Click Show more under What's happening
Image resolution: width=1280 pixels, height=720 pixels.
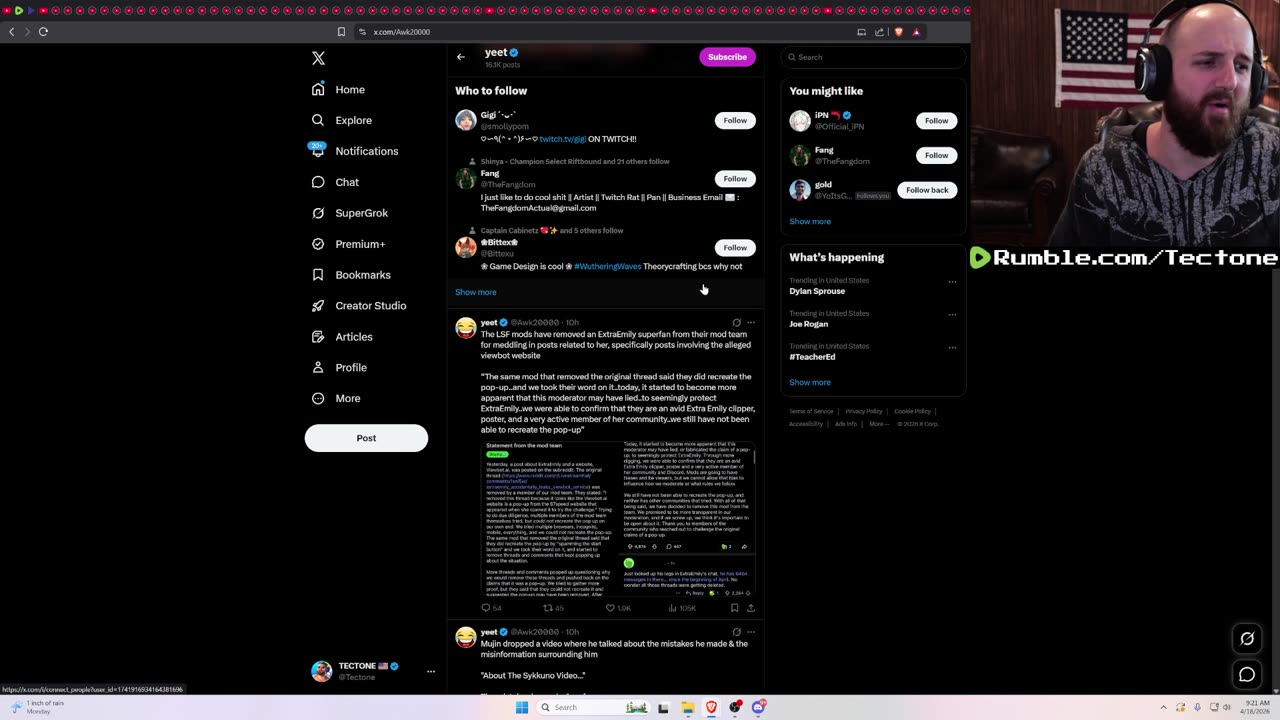coord(810,382)
